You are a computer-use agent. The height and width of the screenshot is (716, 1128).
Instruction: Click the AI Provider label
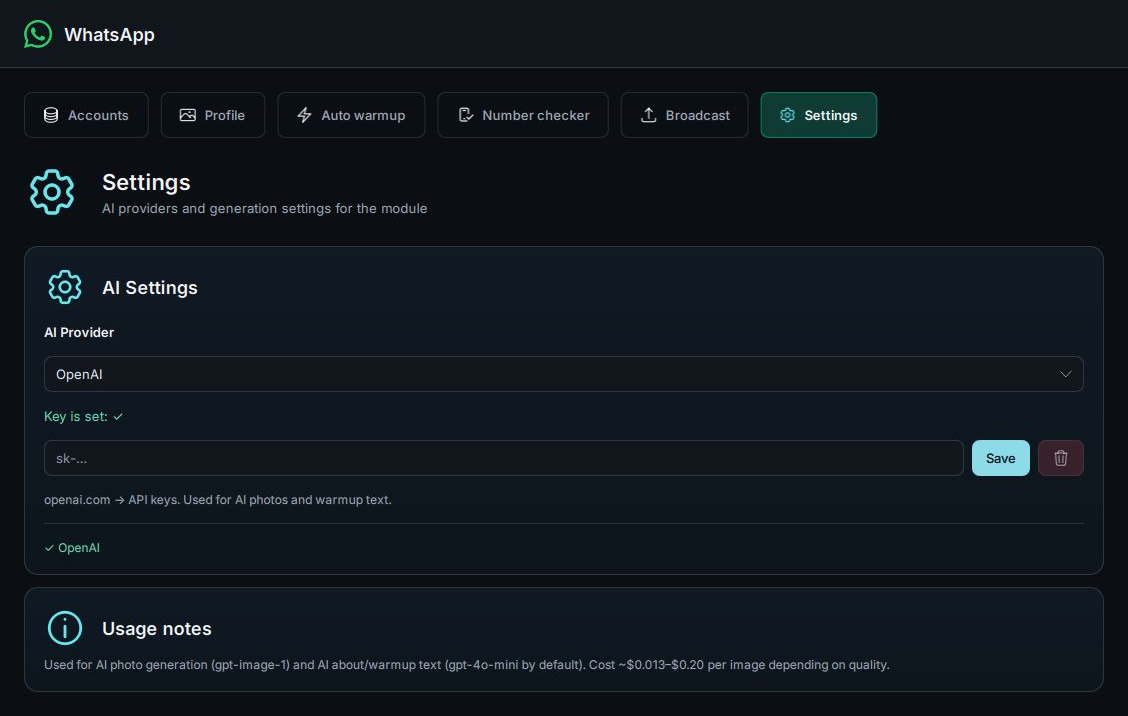click(x=79, y=332)
